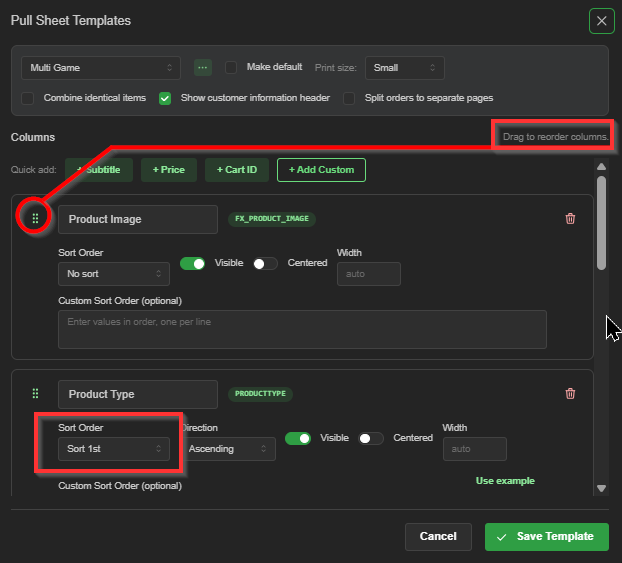This screenshot has width=622, height=563.
Task: Open the green three-dot template options menu
Action: click(203, 67)
